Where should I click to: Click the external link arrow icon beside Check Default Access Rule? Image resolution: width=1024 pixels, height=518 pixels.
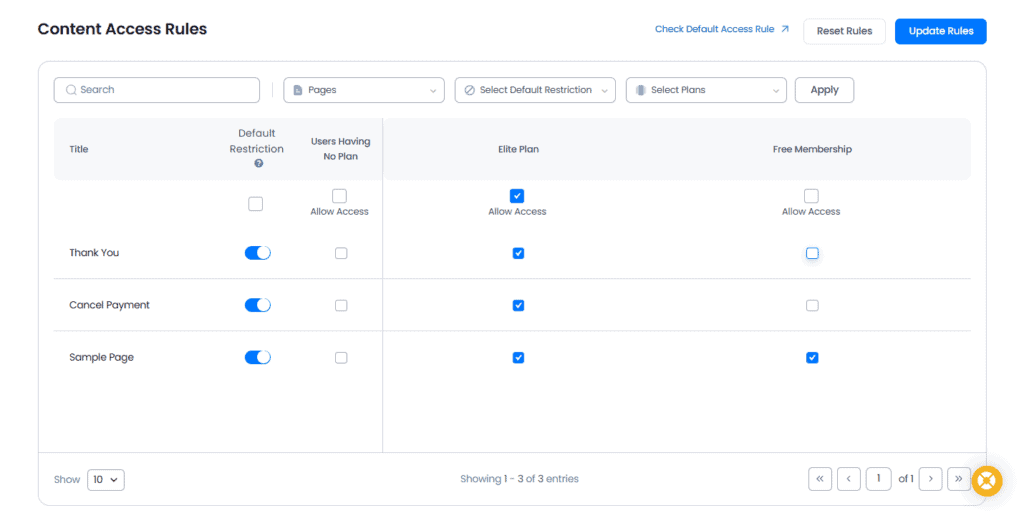pyautogui.click(x=785, y=29)
